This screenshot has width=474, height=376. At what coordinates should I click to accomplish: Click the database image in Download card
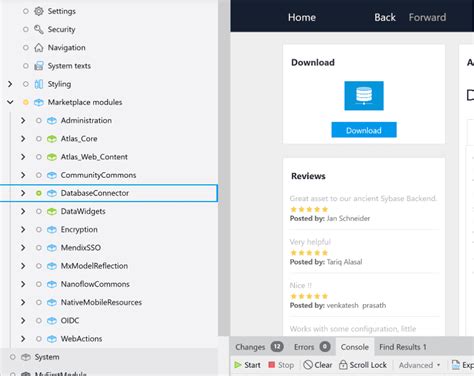364,96
